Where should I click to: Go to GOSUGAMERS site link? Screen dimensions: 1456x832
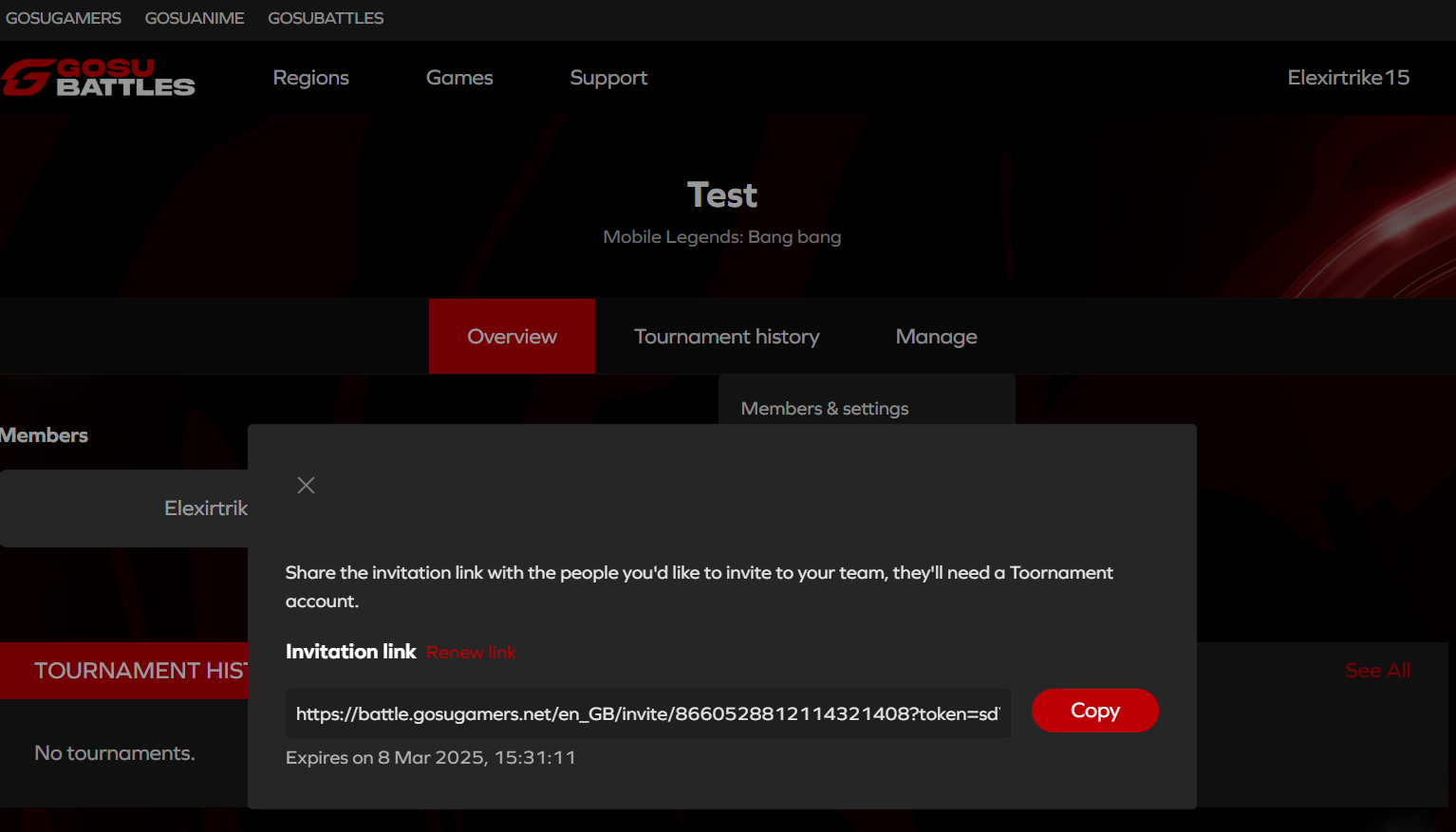coord(64,18)
